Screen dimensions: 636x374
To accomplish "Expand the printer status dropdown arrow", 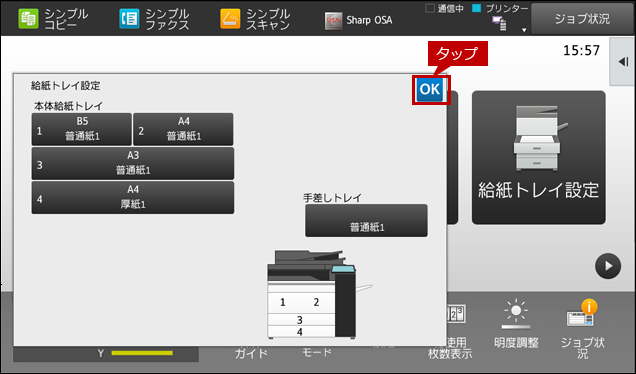I will coord(524,30).
